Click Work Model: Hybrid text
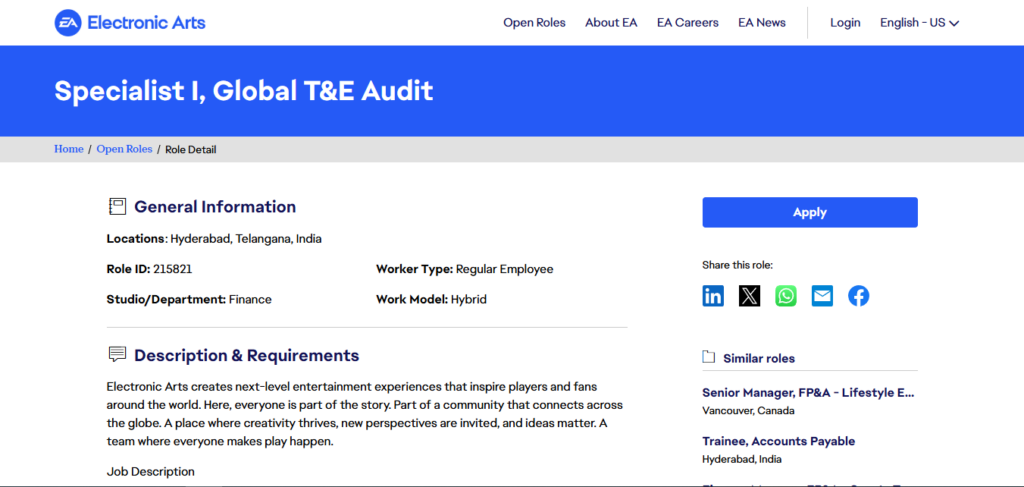The image size is (1024, 487). [x=431, y=300]
